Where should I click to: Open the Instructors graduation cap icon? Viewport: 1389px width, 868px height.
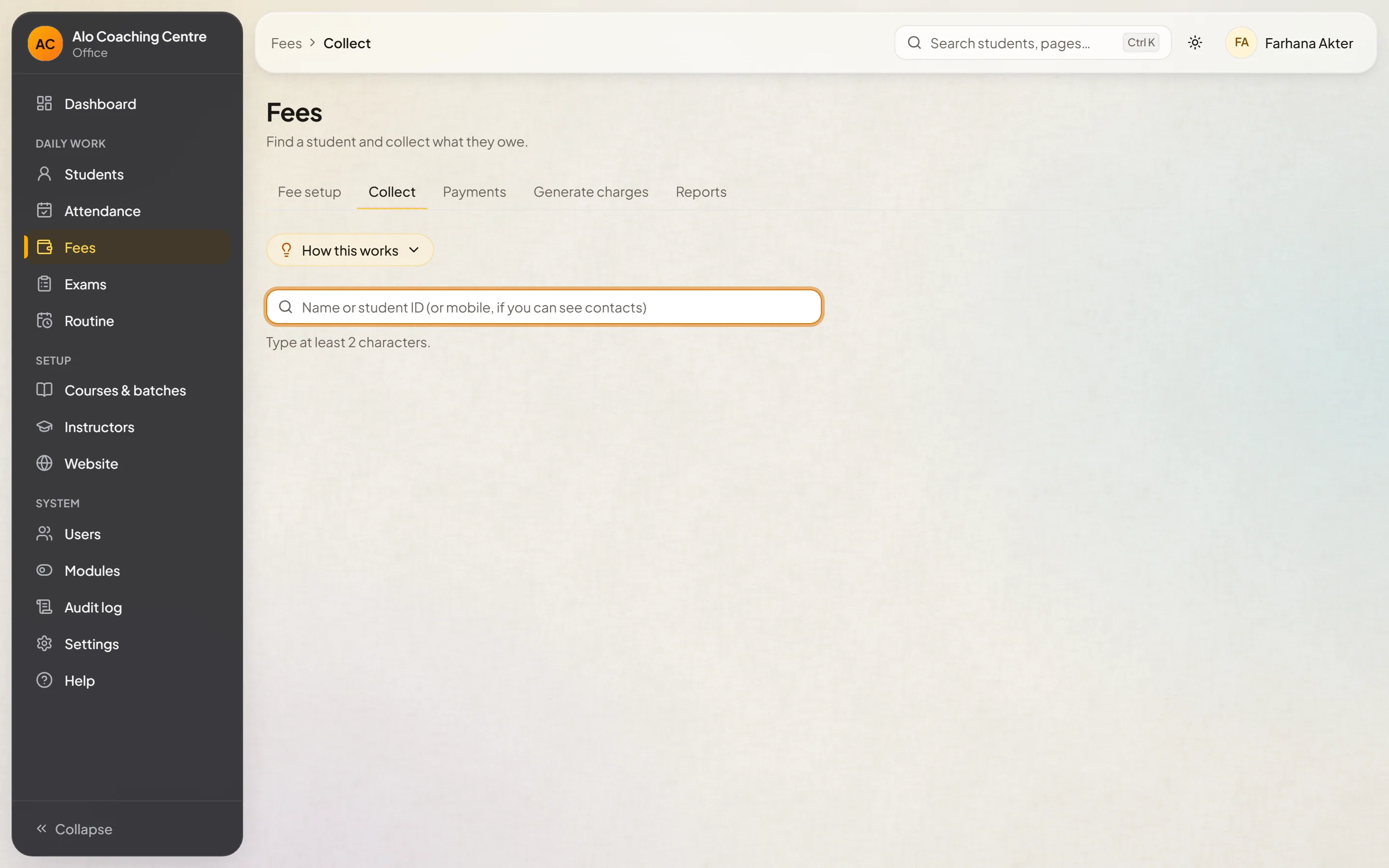44,427
